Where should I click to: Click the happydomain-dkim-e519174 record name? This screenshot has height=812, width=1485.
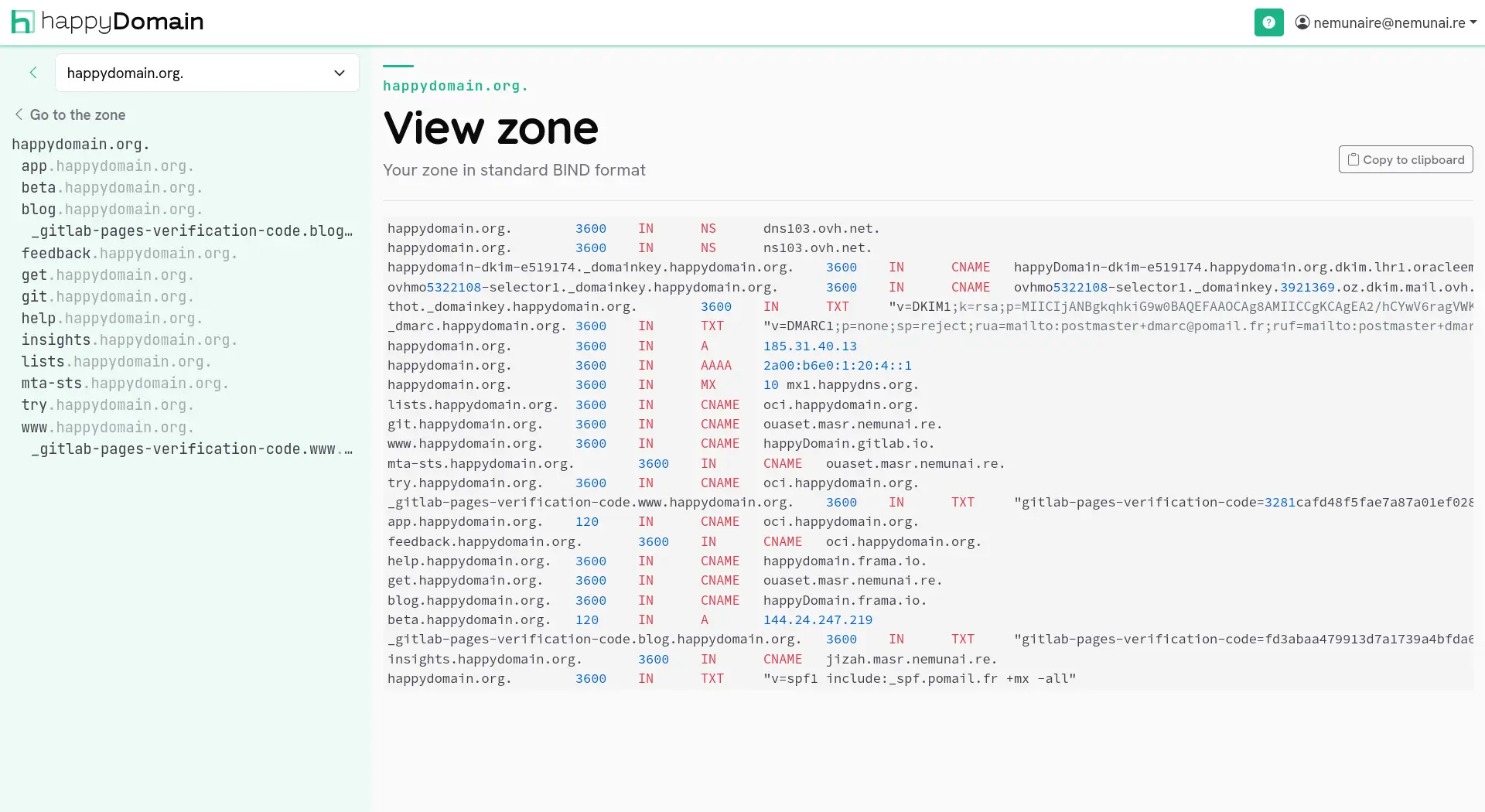pyautogui.click(x=590, y=267)
